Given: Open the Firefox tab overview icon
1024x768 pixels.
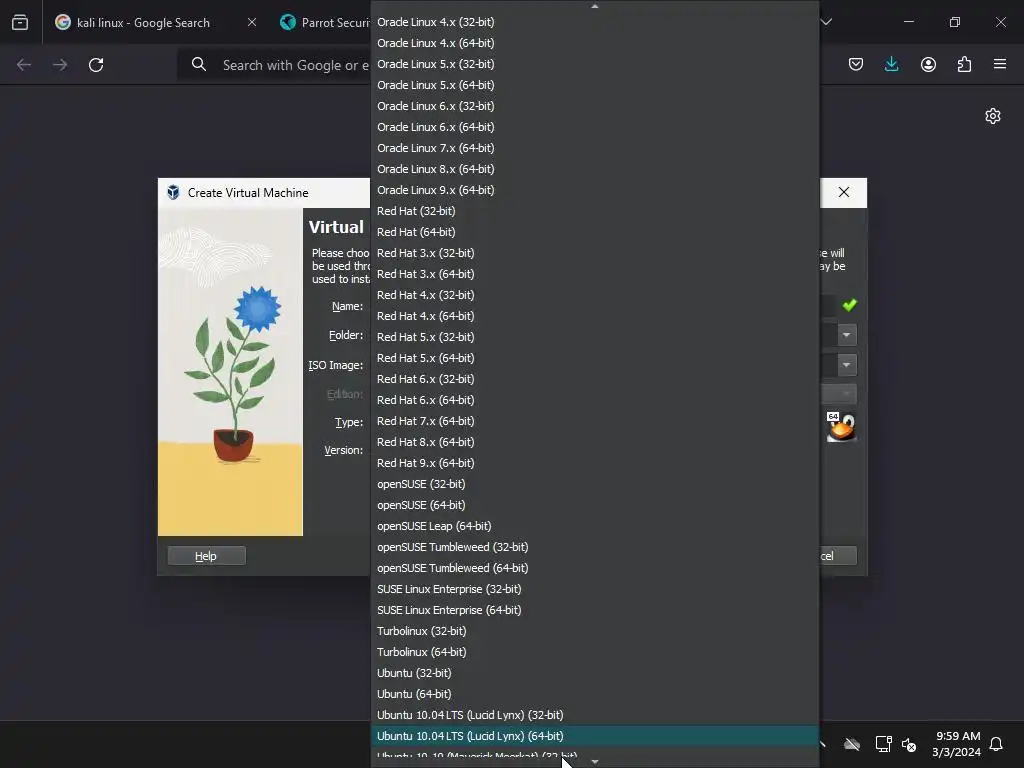Looking at the screenshot, I should point(20,22).
